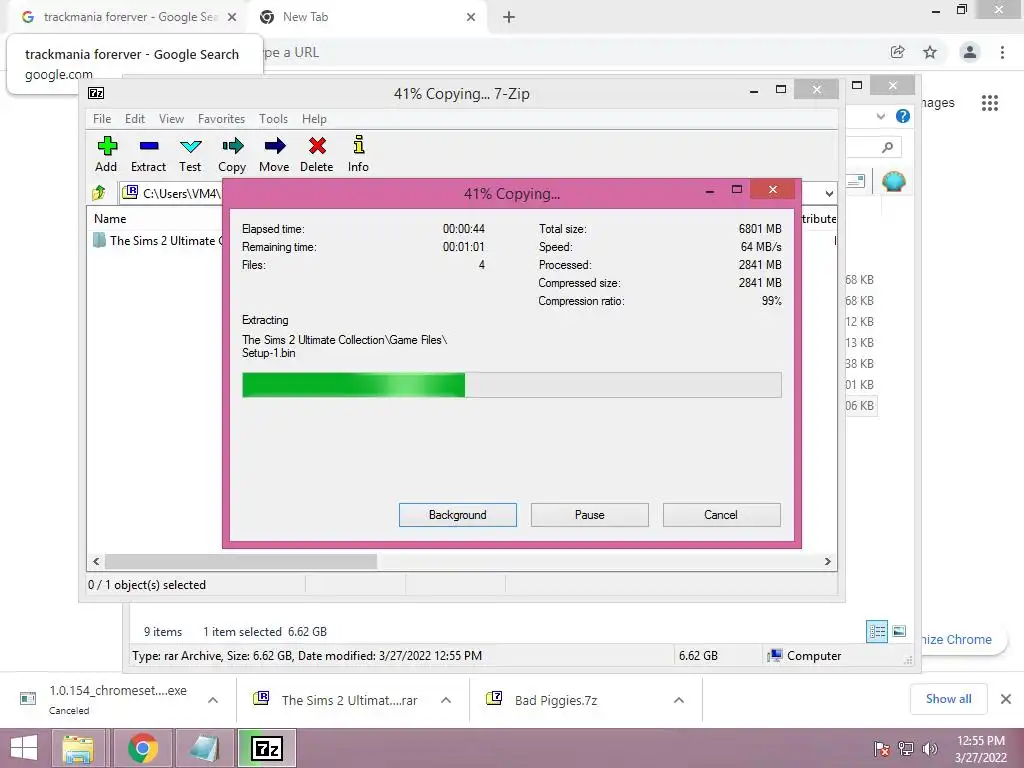Click the Test toolbar icon
Viewport: 1024px width, 768px height.
point(191,146)
